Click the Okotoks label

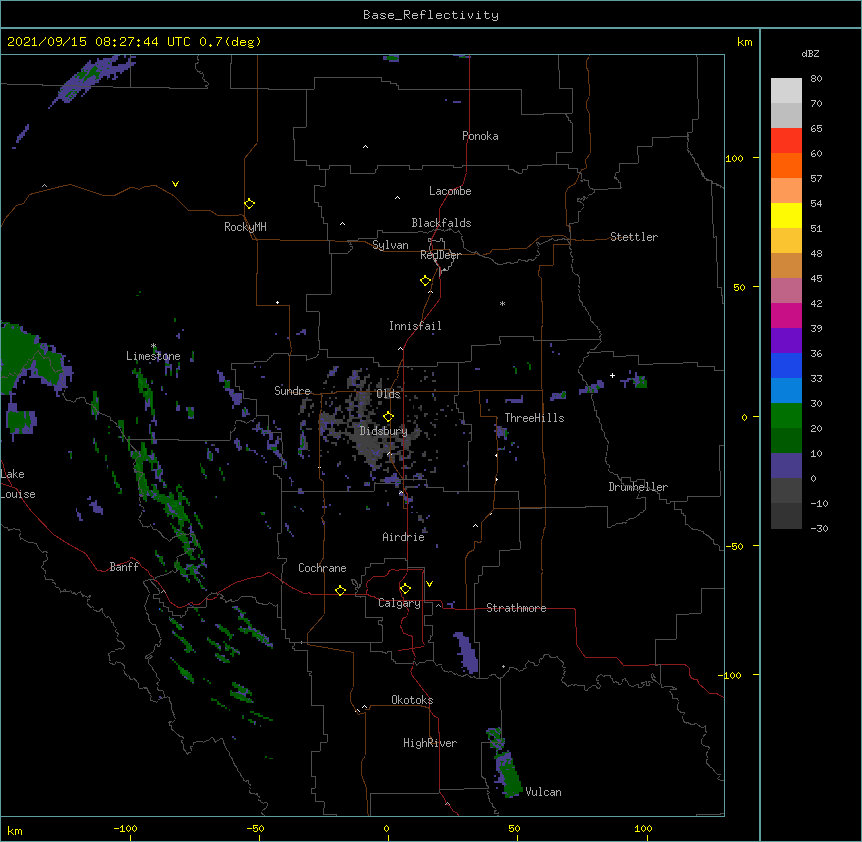pos(412,700)
